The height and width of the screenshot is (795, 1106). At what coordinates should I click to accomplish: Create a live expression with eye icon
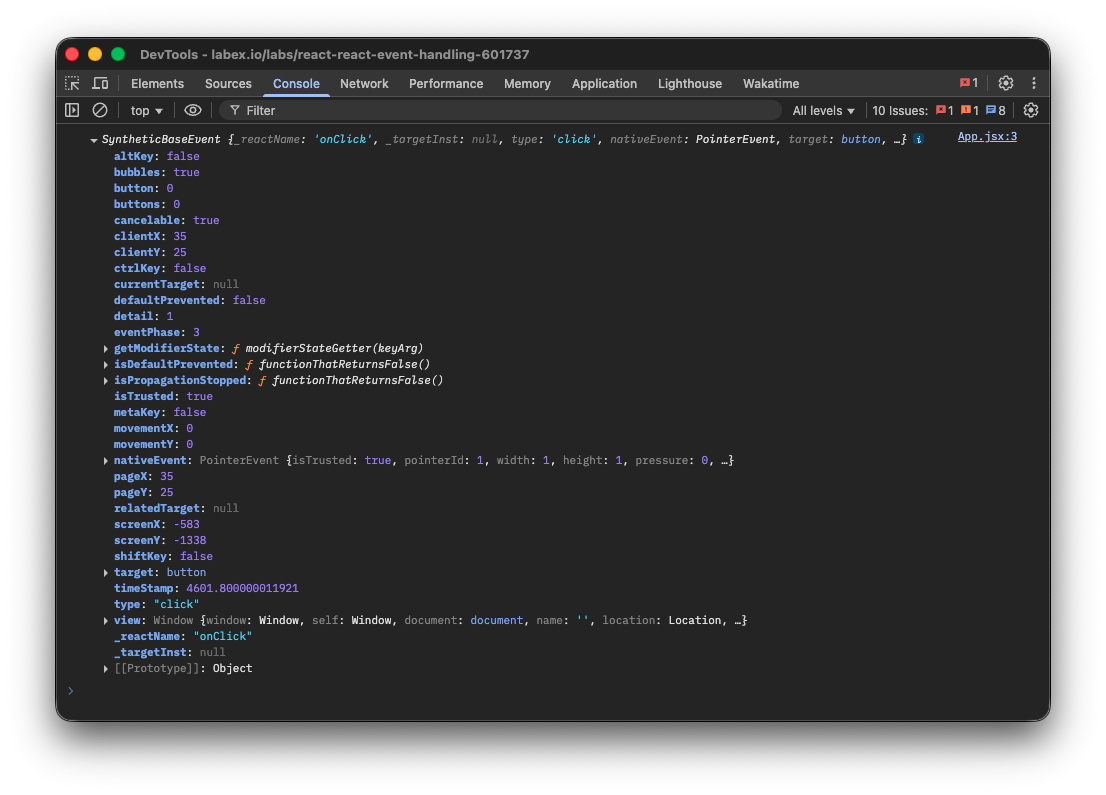pos(193,110)
